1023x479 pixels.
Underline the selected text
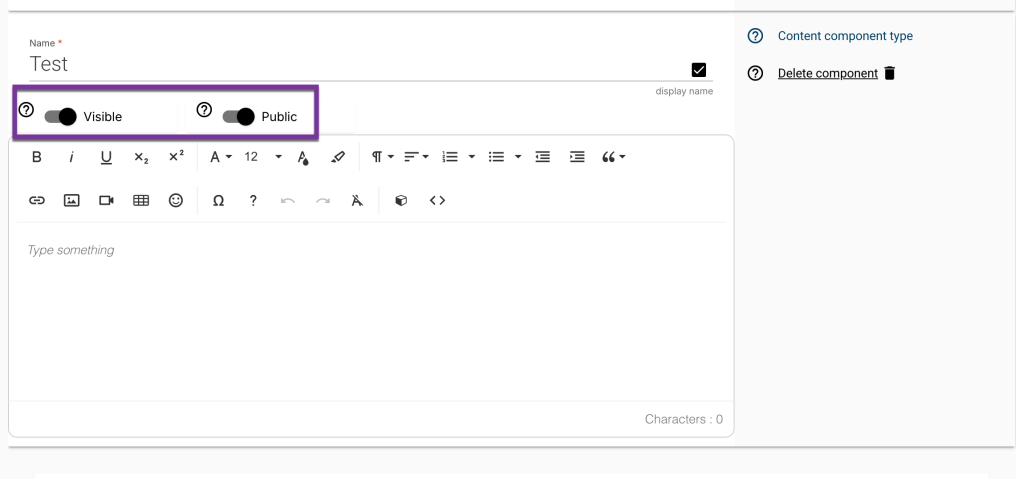tap(106, 157)
